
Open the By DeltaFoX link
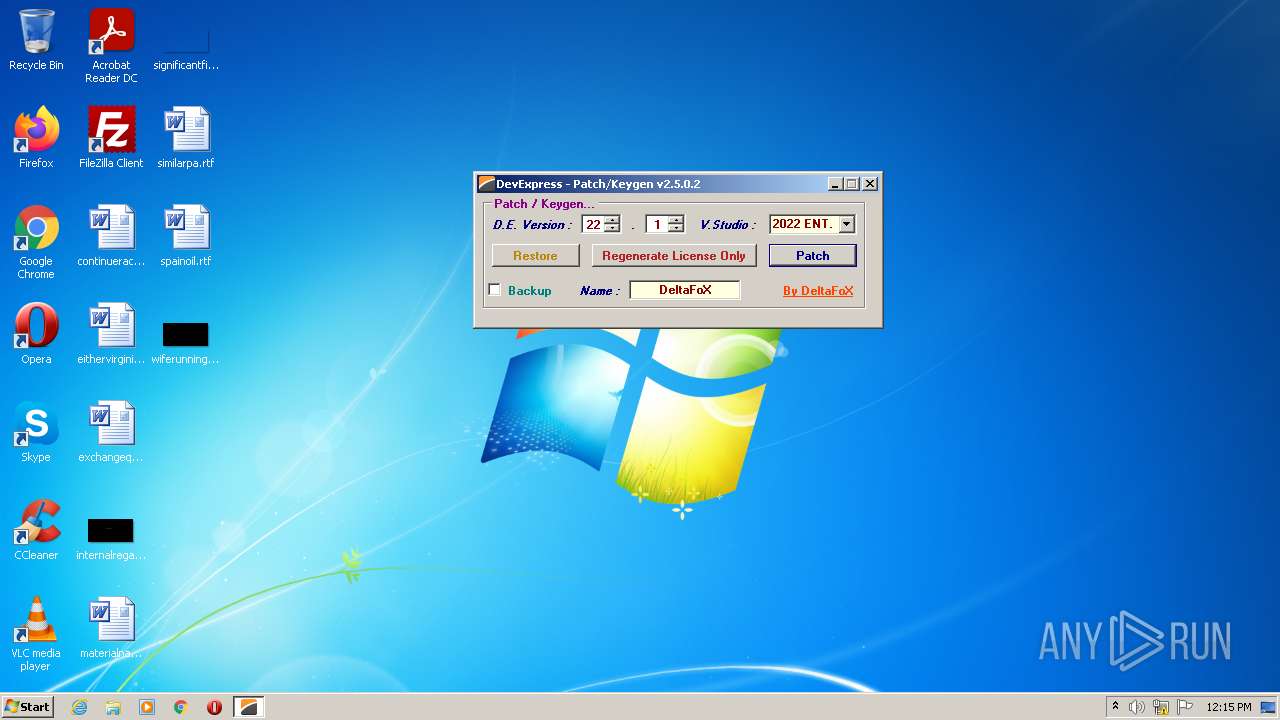pos(818,291)
